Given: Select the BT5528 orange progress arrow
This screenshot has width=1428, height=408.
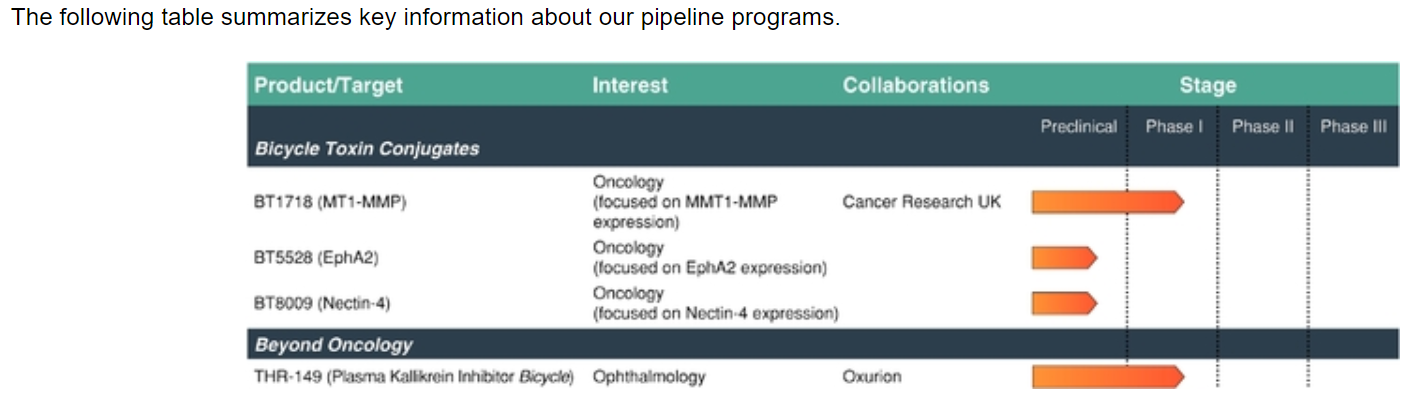Looking at the screenshot, I should 1065,258.
